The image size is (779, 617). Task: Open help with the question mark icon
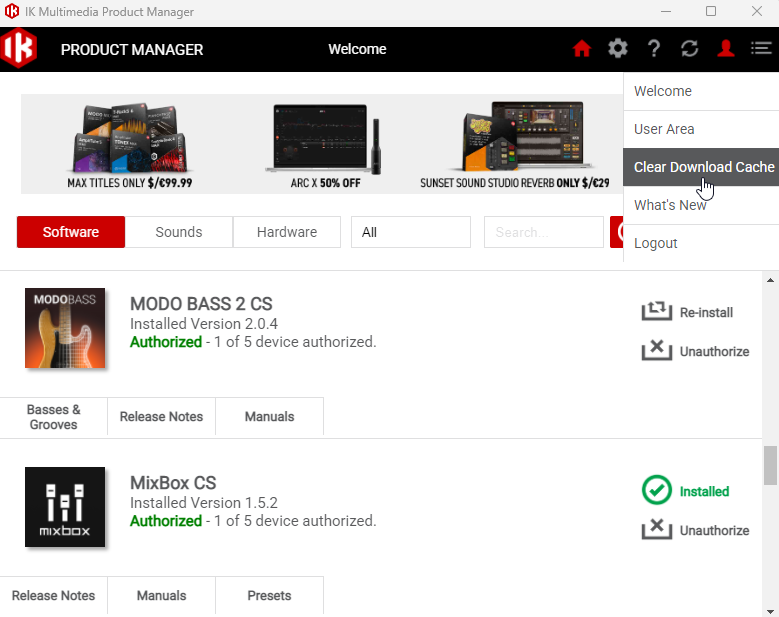pos(654,49)
